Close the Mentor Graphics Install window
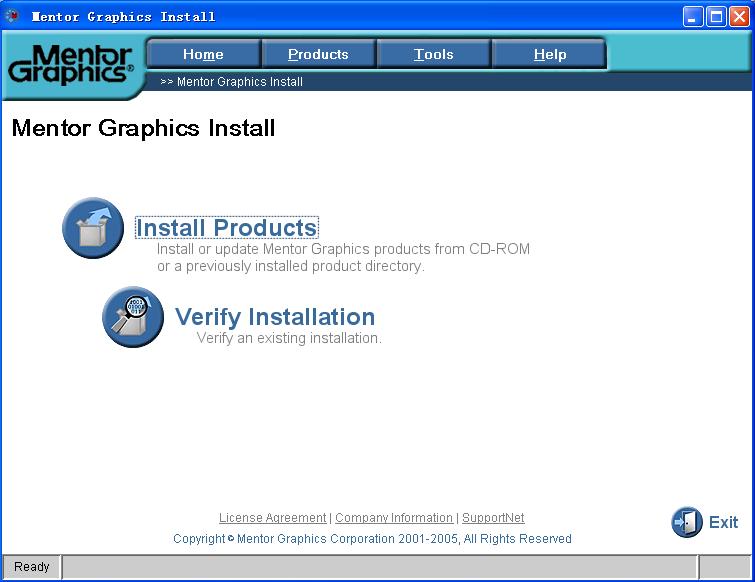Viewport: 755px width, 582px height. pyautogui.click(x=739, y=17)
